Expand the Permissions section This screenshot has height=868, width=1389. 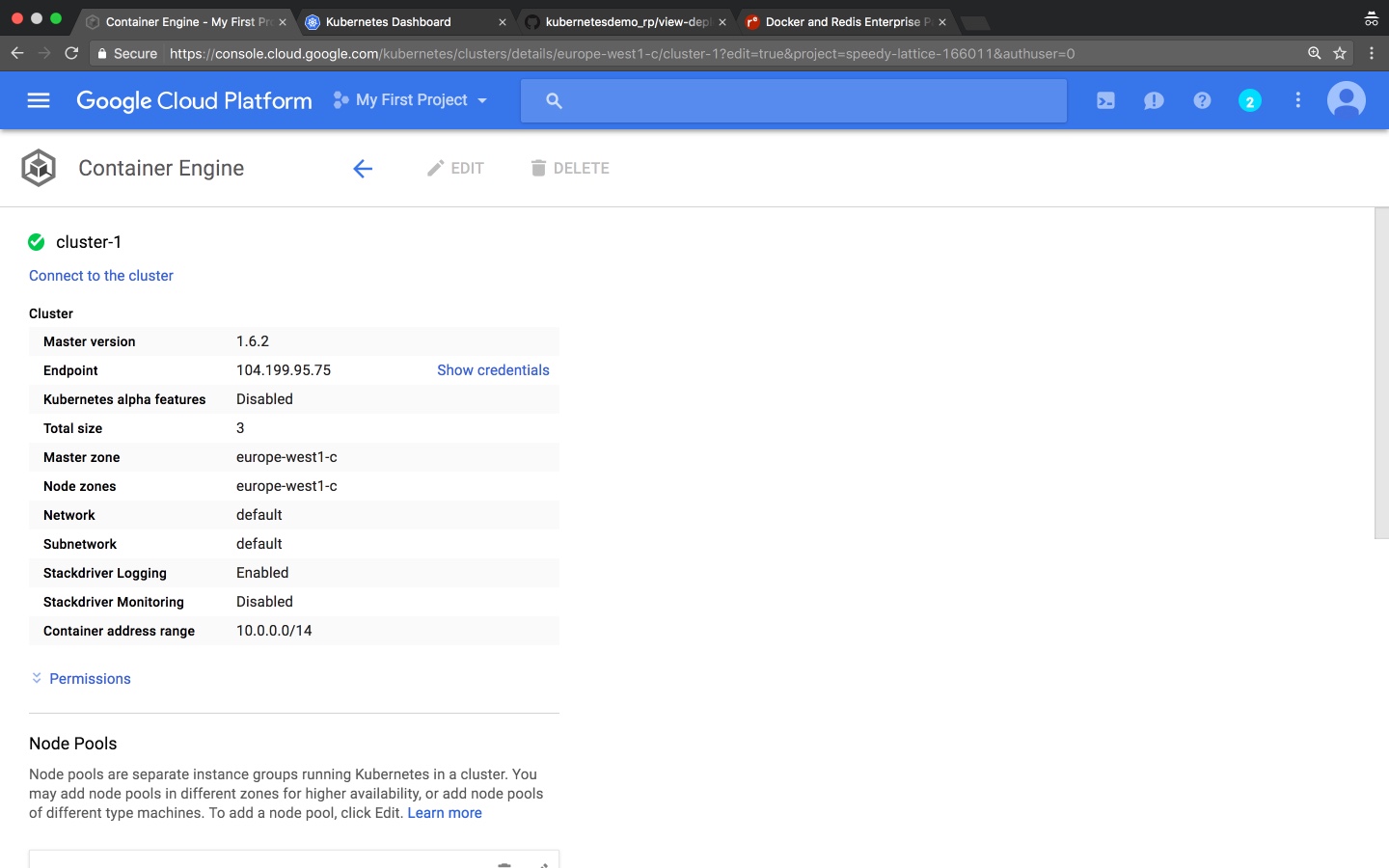click(x=81, y=679)
